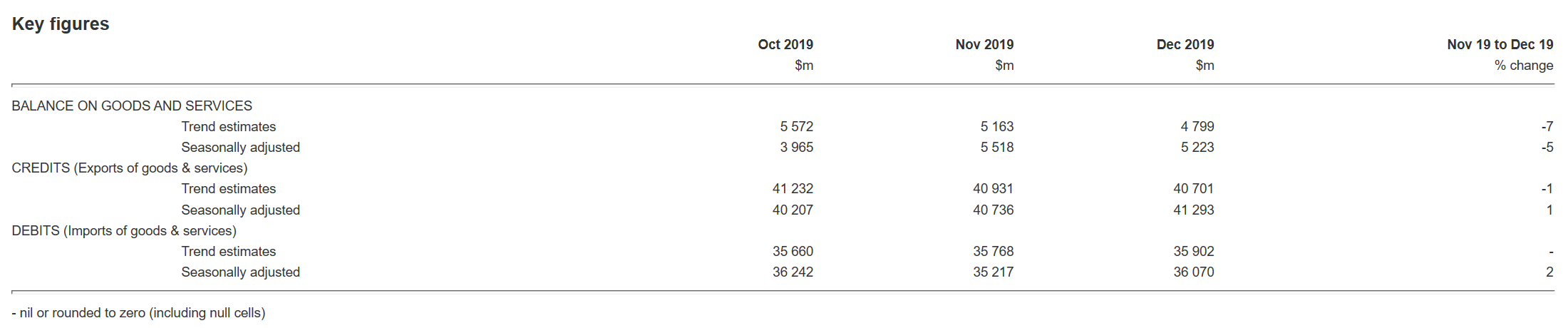Click the Key figures heading
The image size is (1568, 328).
pyautogui.click(x=61, y=24)
